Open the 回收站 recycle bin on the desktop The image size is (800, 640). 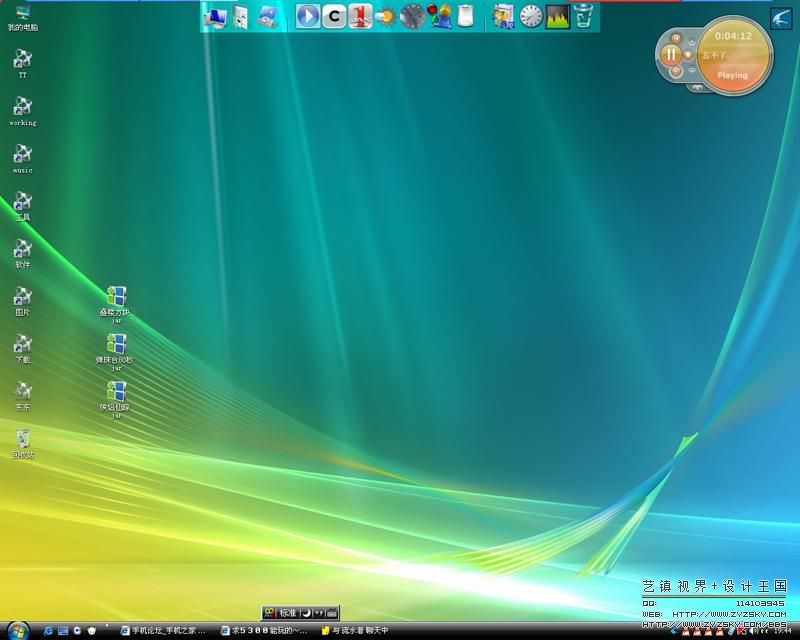click(x=22, y=444)
